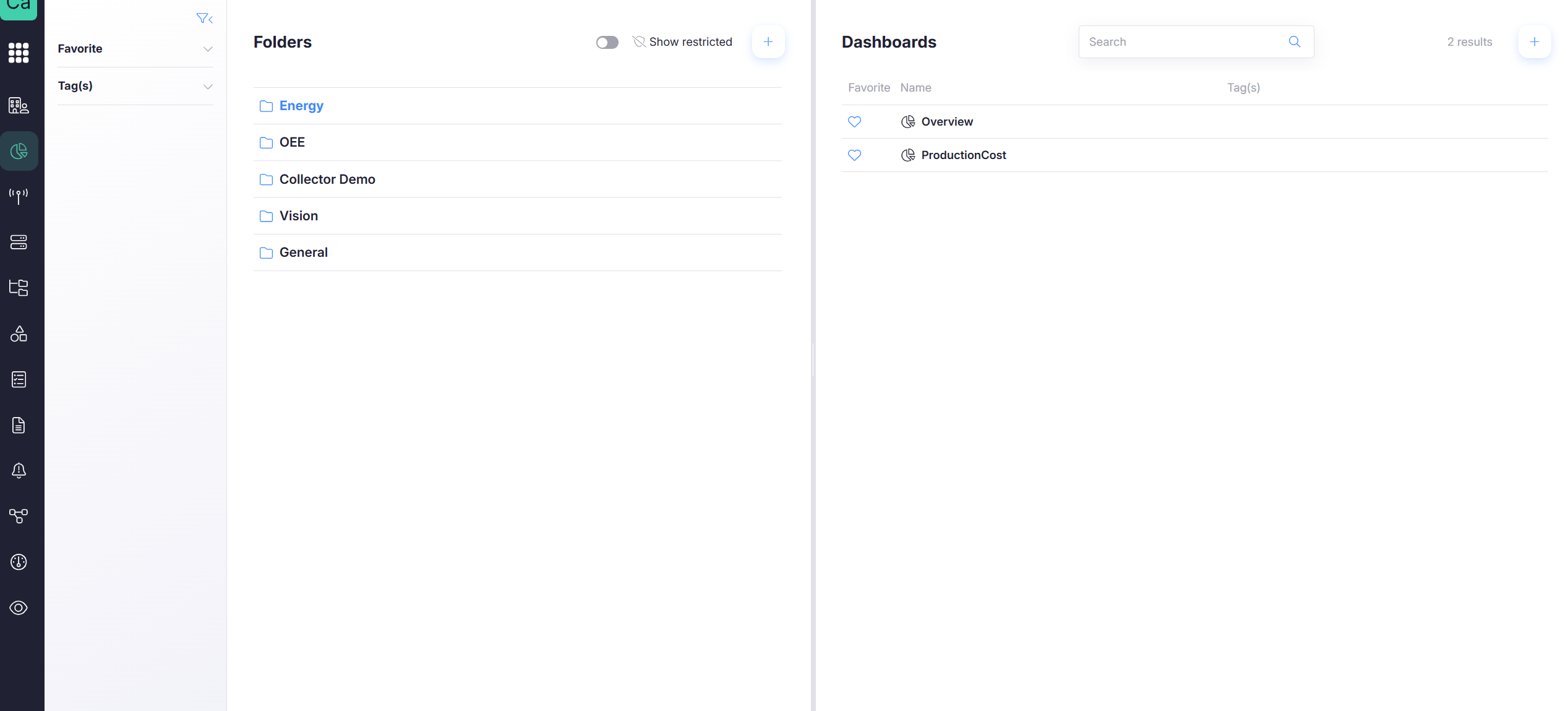Screen dimensions: 1568x711
Task: Open the shapes sidebar icon
Action: pyautogui.click(x=19, y=334)
